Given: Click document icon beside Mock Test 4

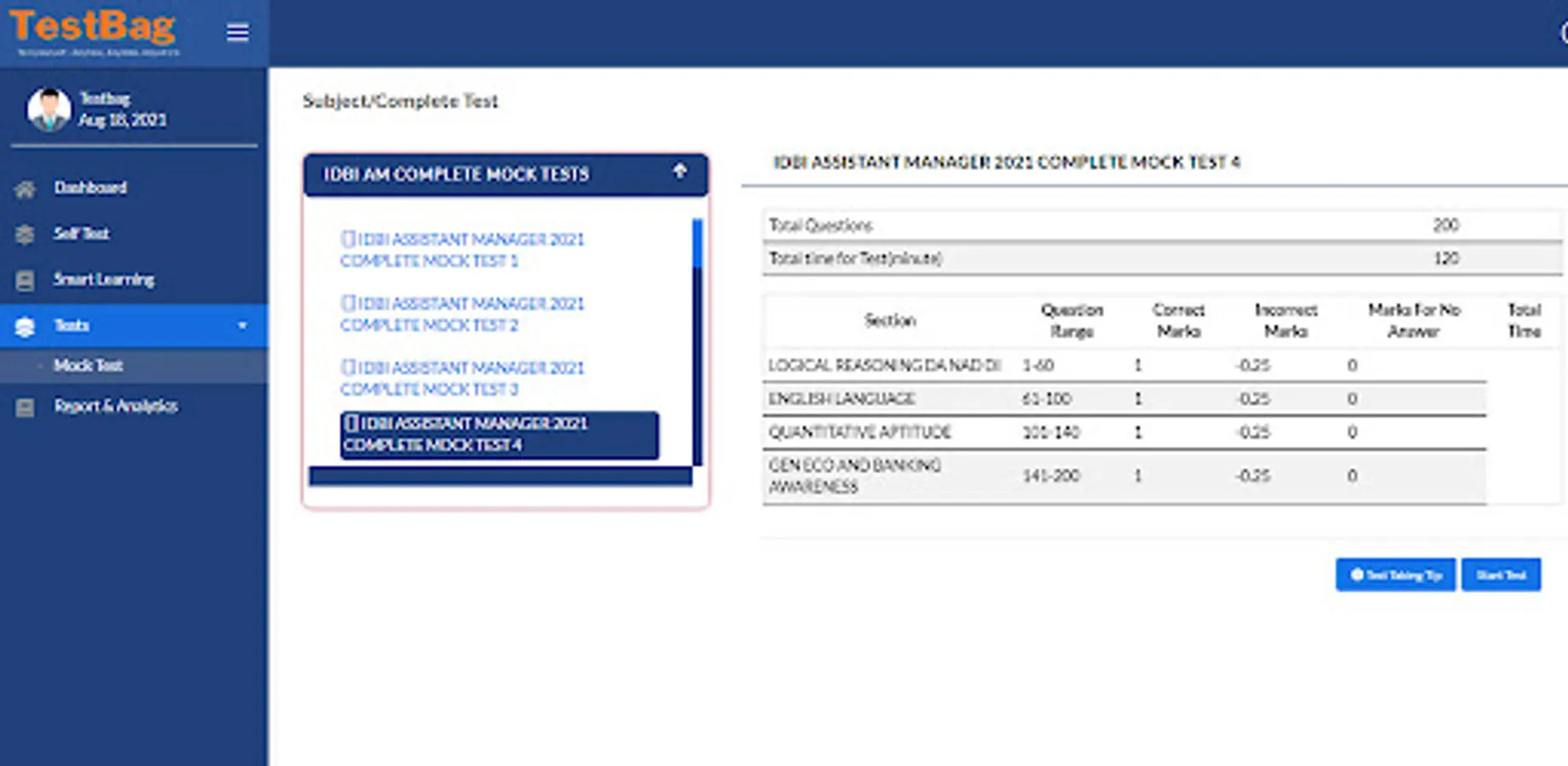Looking at the screenshot, I should click(351, 423).
